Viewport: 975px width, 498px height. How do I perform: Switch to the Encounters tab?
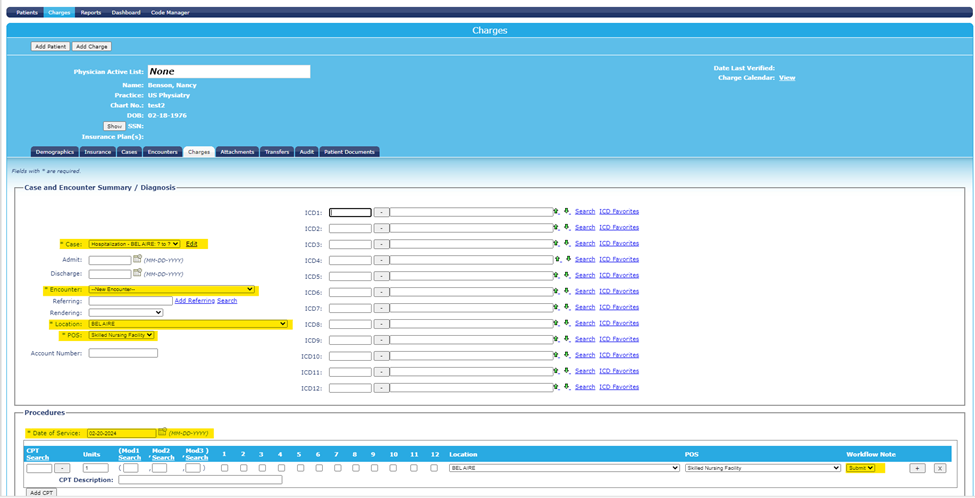click(163, 152)
